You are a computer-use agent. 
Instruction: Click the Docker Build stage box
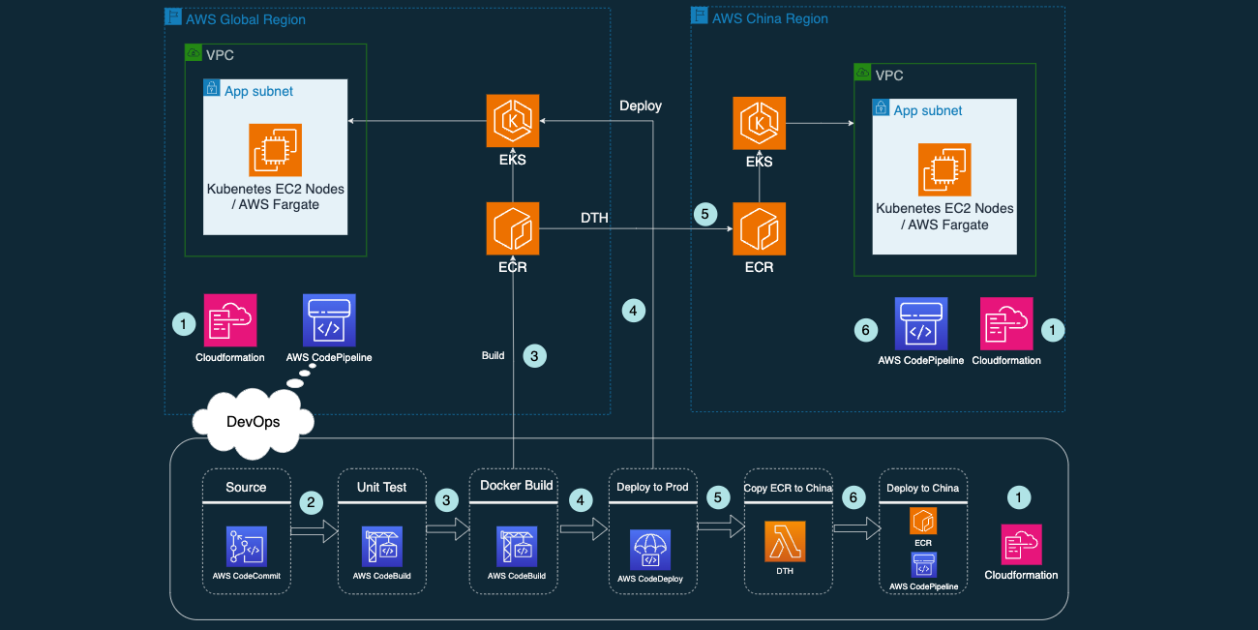click(513, 530)
